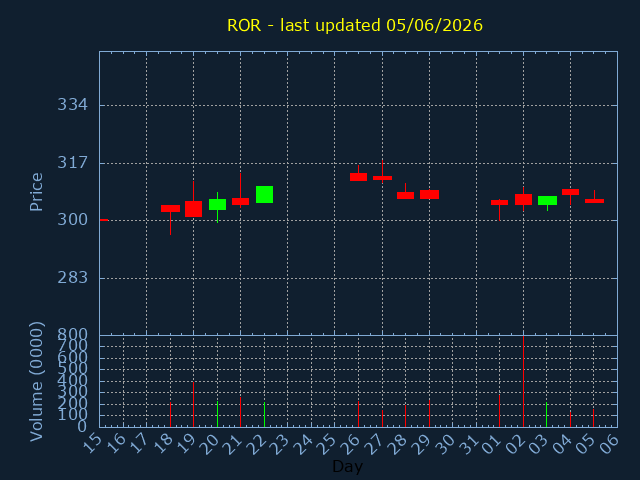640x480 pixels.
Task: Select the day label 18 on x-axis
Action: coord(163,444)
